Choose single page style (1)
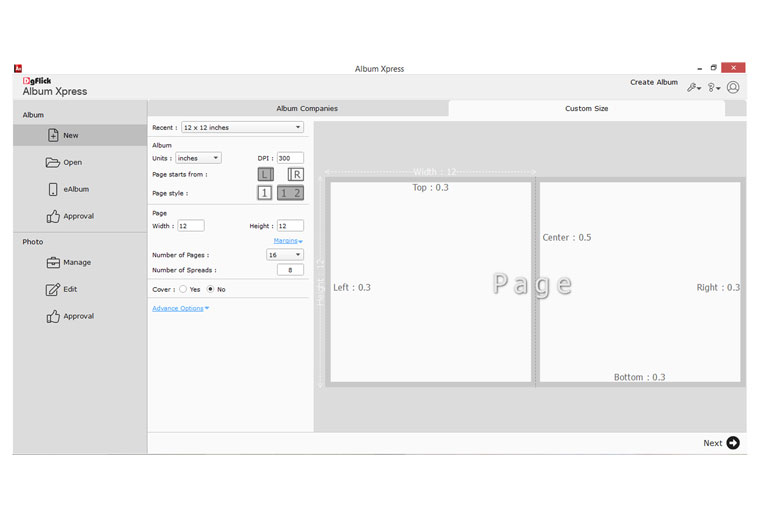760x520 pixels. (x=264, y=193)
